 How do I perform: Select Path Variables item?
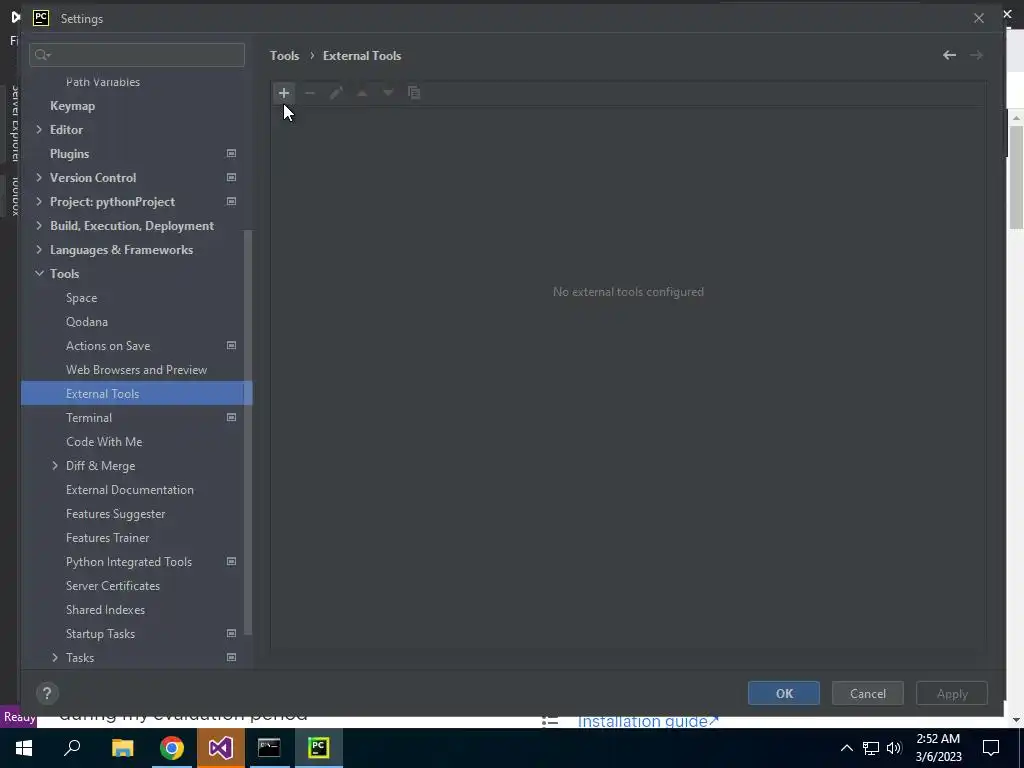tap(103, 82)
